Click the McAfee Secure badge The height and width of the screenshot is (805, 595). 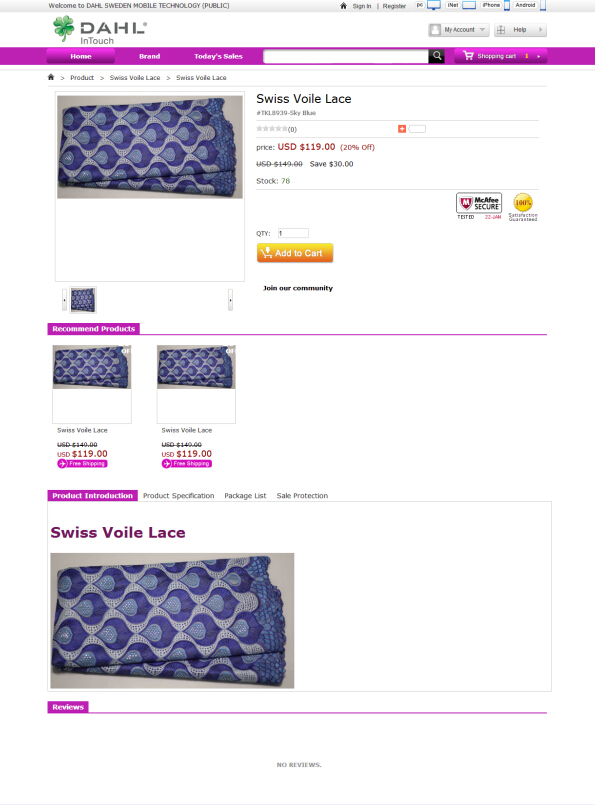pyautogui.click(x=478, y=206)
